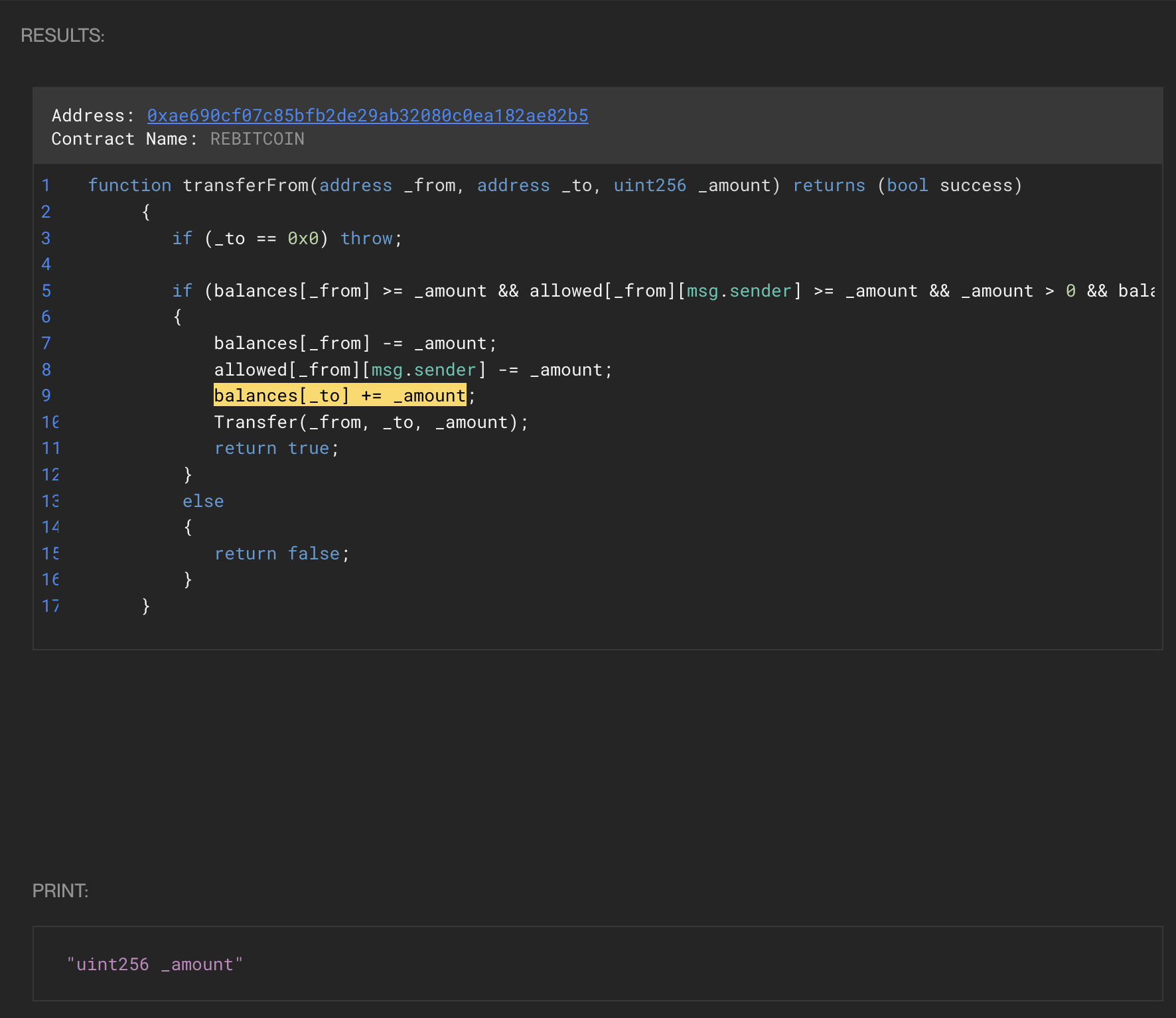Image resolution: width=1176 pixels, height=1018 pixels.
Task: Click the else keyword on line 13
Action: pyautogui.click(x=203, y=501)
